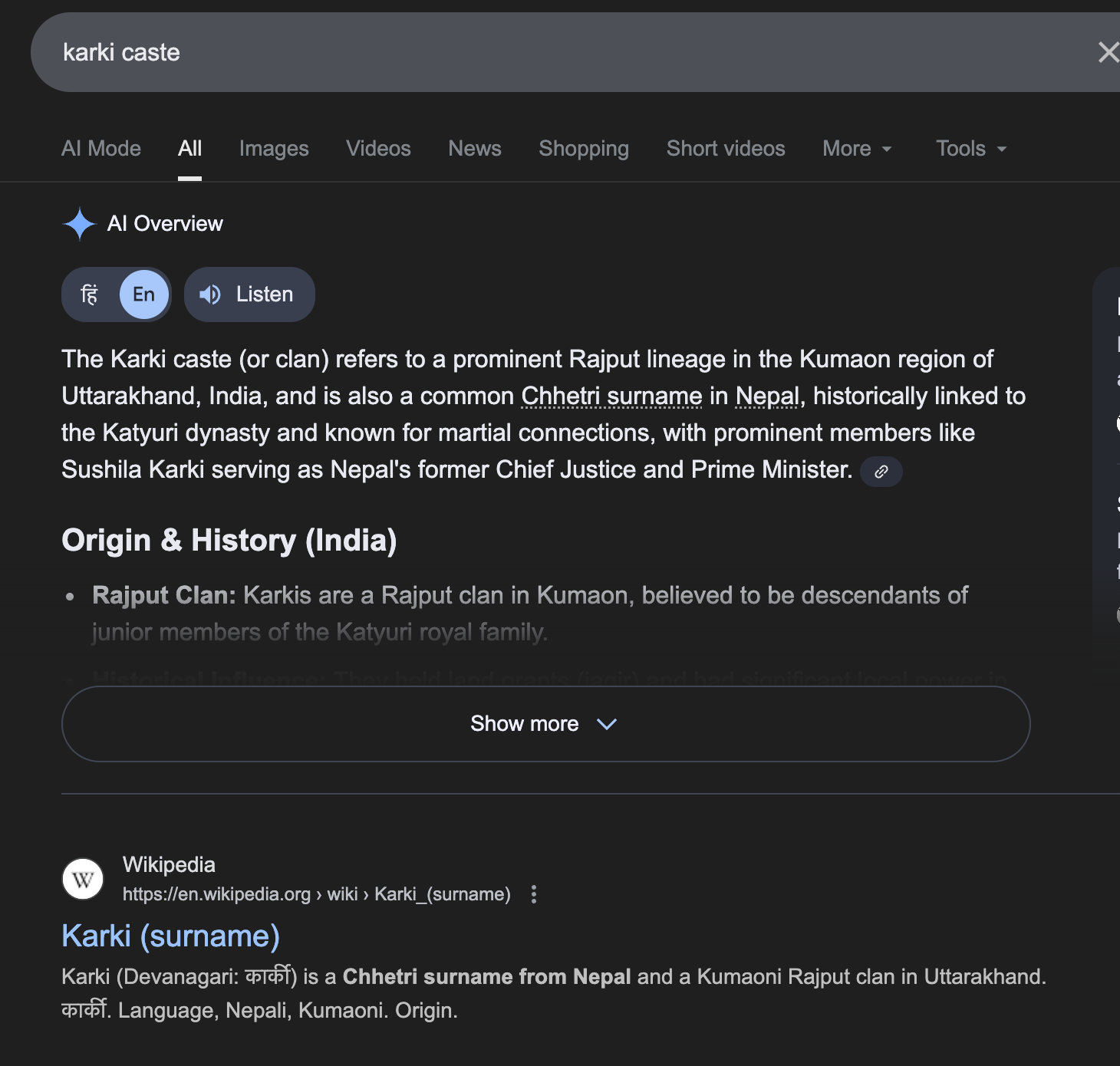The width and height of the screenshot is (1120, 1066).
Task: Expand the More search filters dropdown
Action: click(857, 149)
